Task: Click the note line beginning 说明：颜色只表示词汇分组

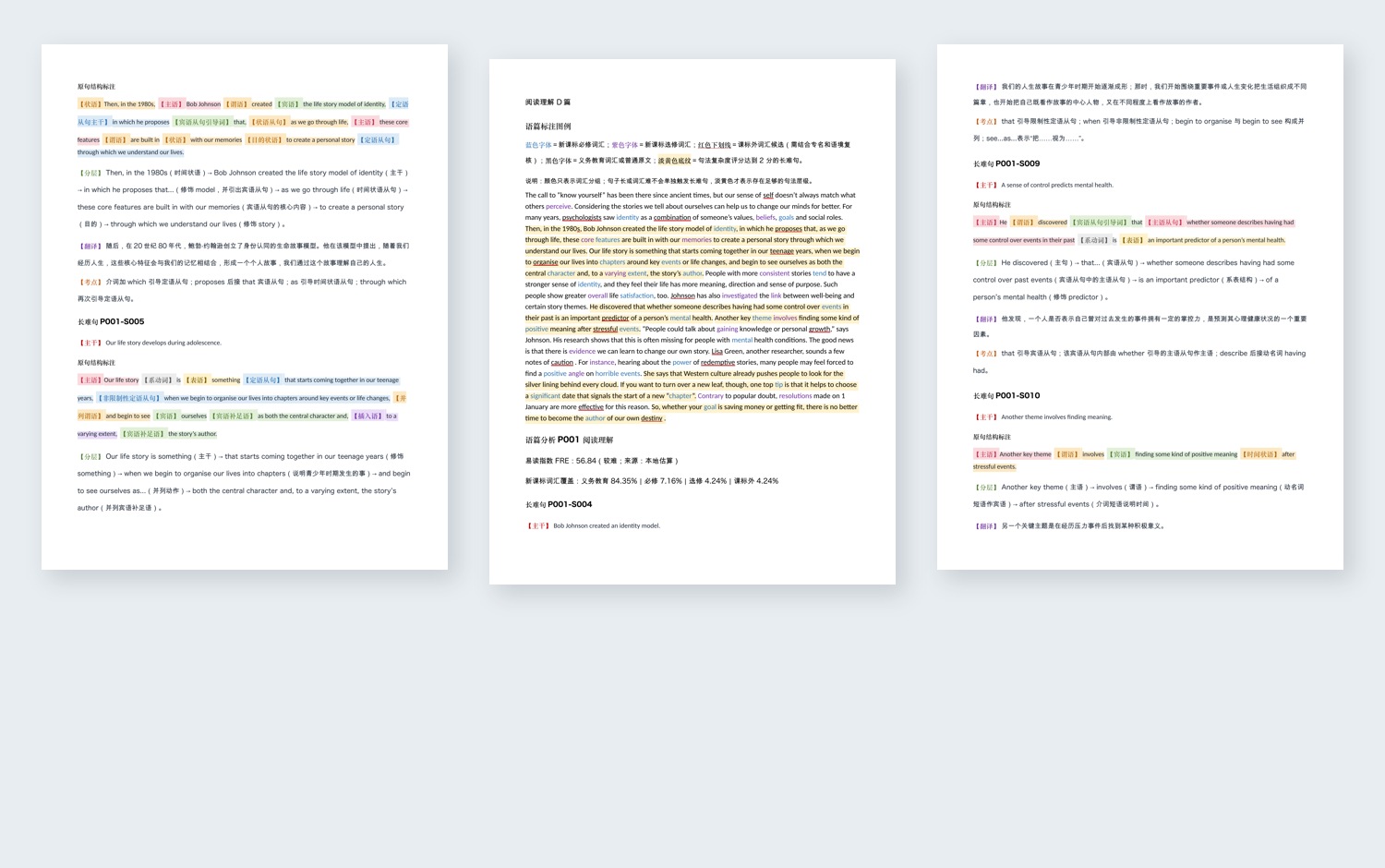Action: 669,181
